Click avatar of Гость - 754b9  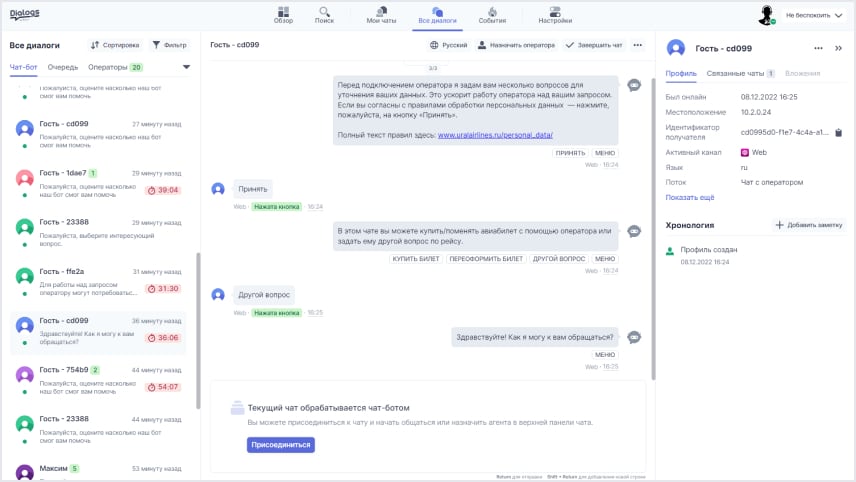tap(25, 375)
